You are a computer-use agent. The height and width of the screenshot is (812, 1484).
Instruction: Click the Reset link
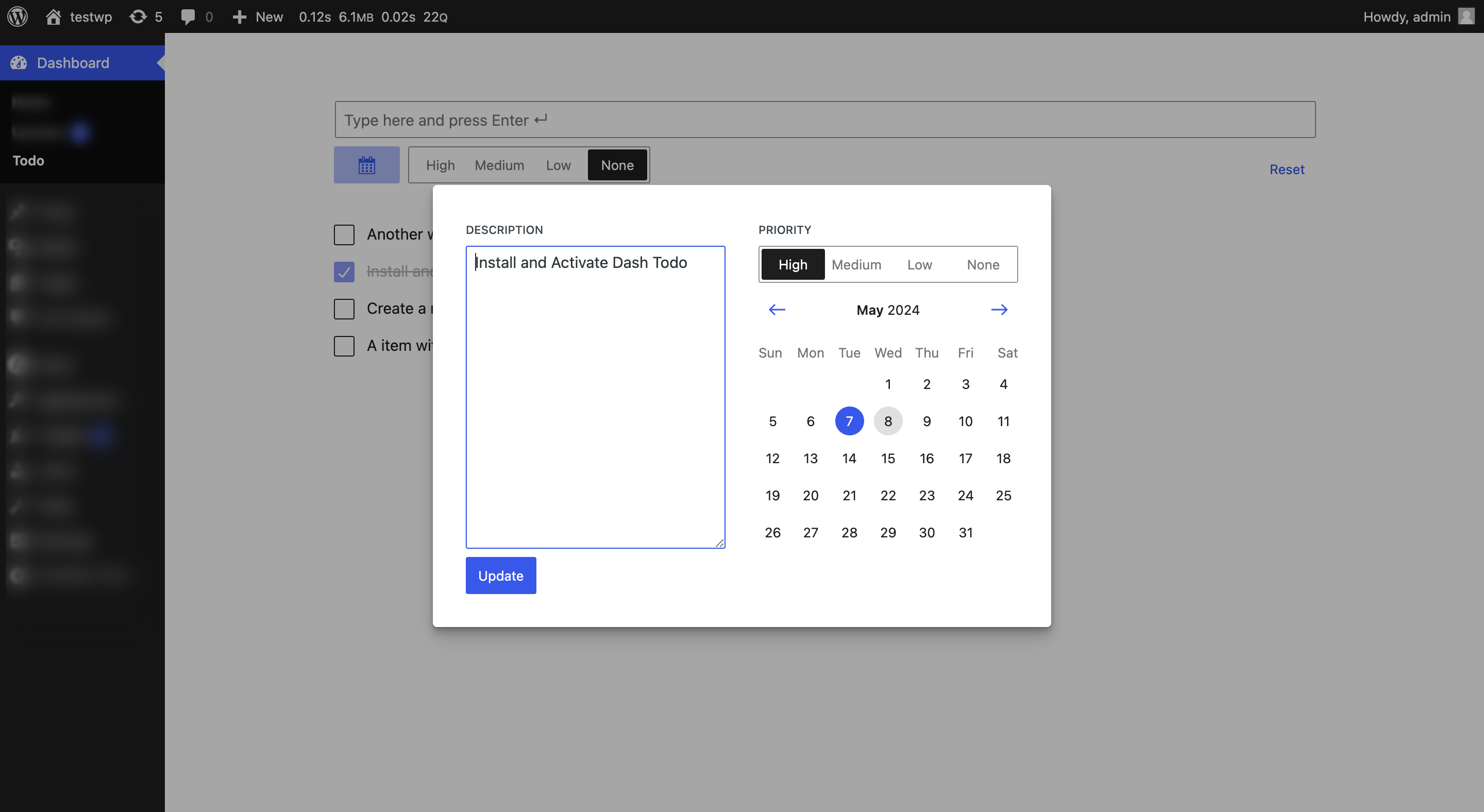1287,170
